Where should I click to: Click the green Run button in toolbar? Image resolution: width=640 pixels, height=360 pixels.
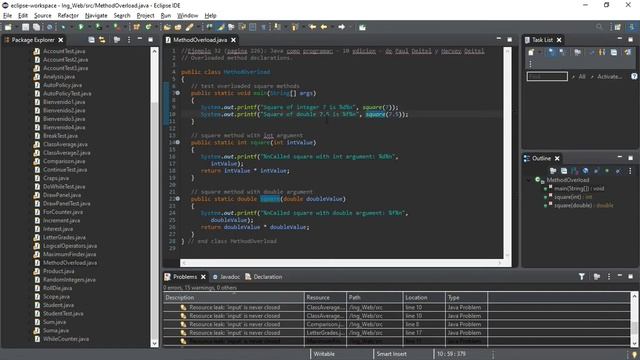(x=81, y=27)
